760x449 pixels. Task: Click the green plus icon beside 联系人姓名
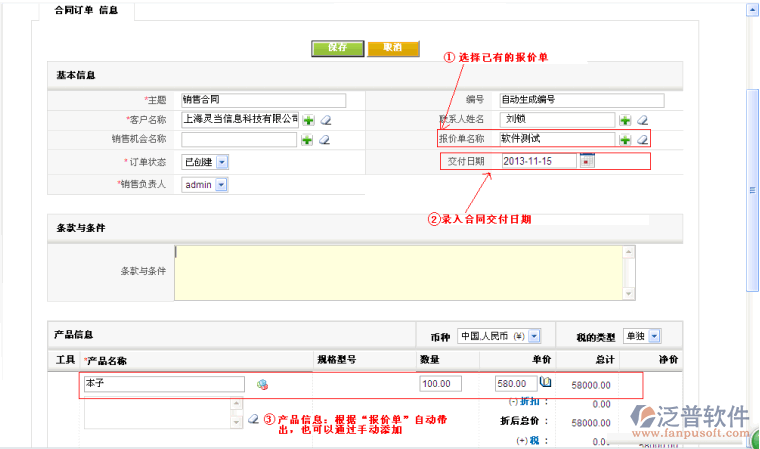click(x=625, y=120)
